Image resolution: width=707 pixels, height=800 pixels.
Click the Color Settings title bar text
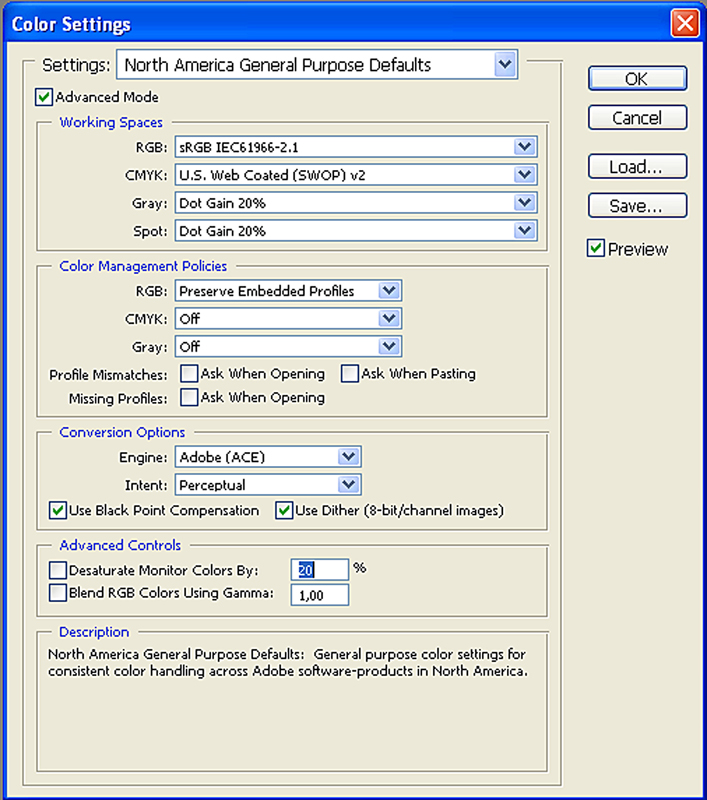pos(71,24)
